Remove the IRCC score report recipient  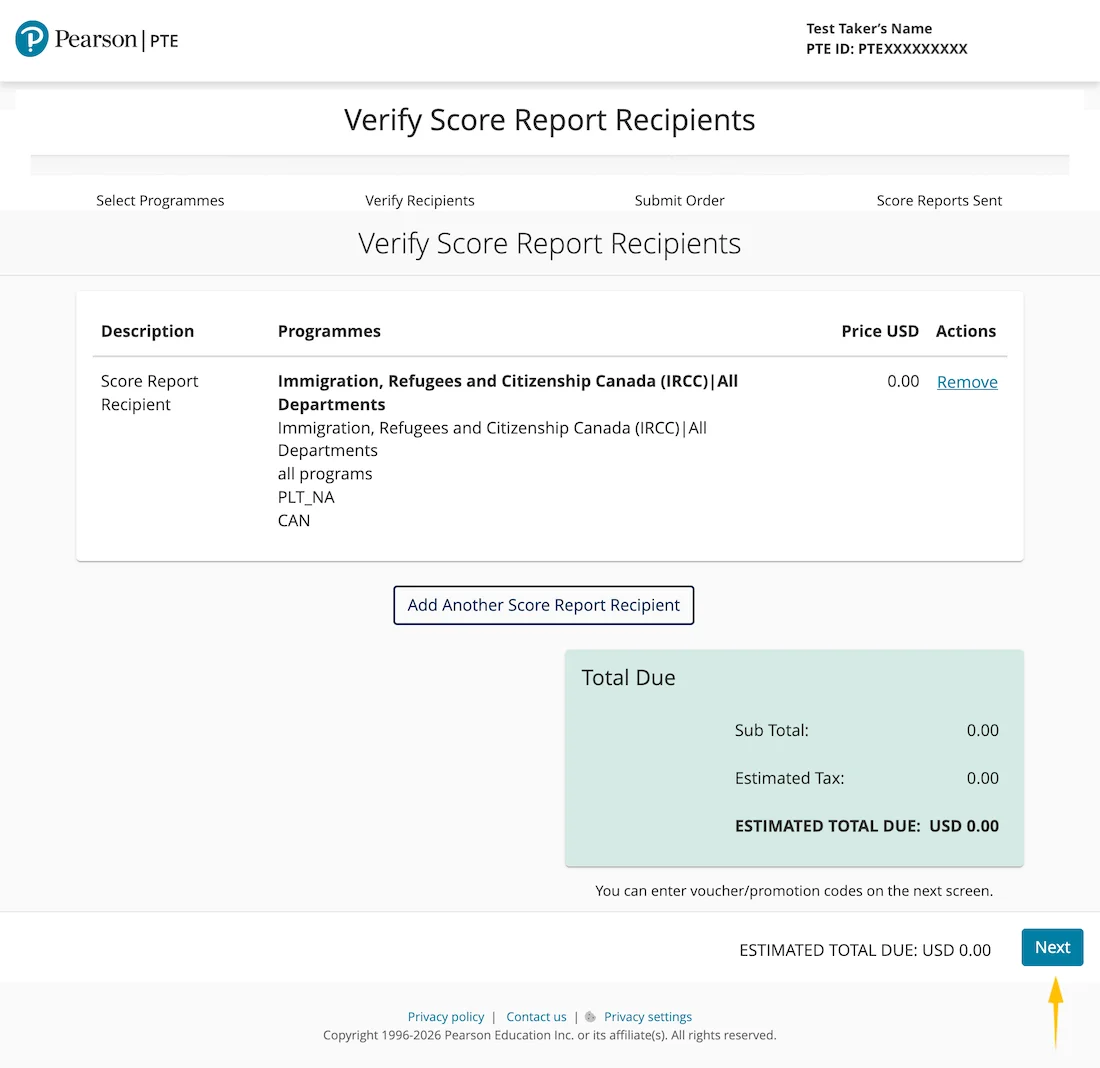point(967,382)
